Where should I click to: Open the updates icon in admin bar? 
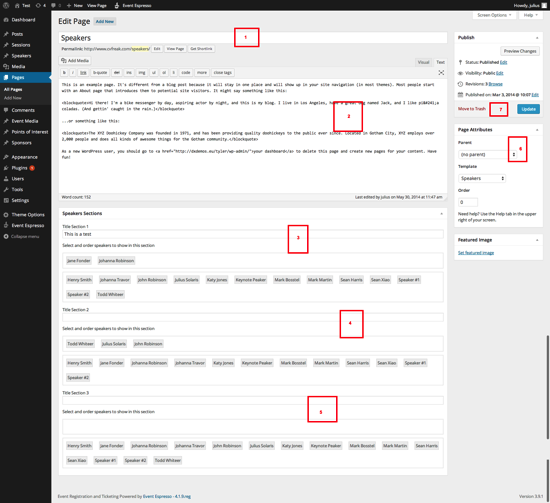(38, 5)
